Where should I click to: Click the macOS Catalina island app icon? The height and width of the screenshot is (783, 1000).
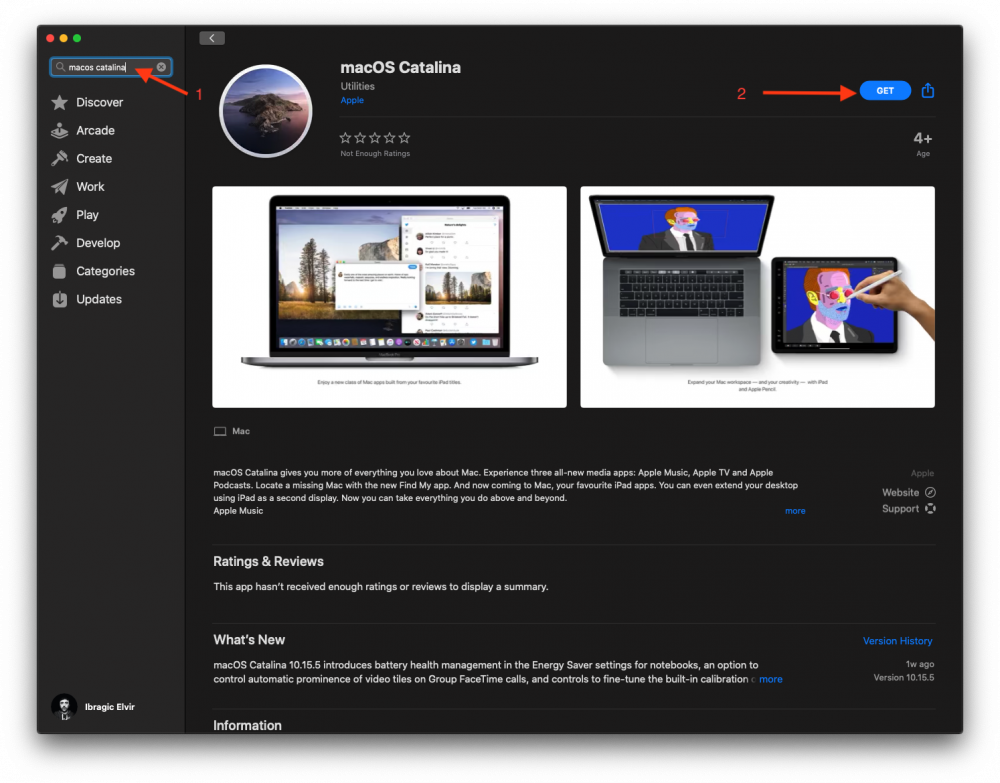click(265, 111)
